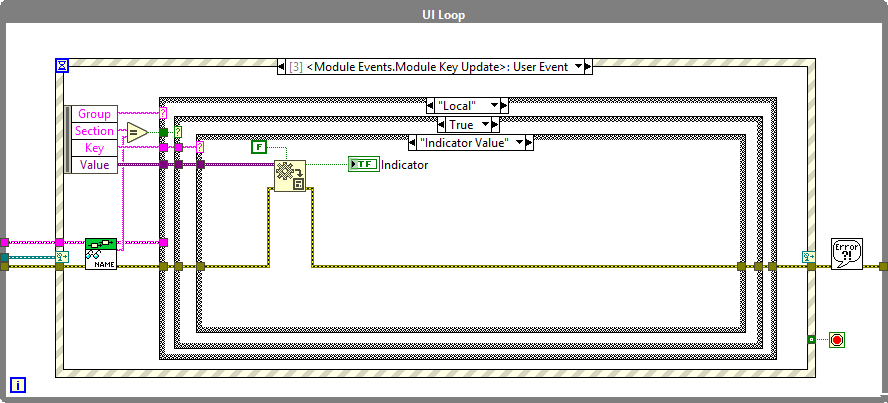
Task: Go to previous event case arrow
Action: 281,67
